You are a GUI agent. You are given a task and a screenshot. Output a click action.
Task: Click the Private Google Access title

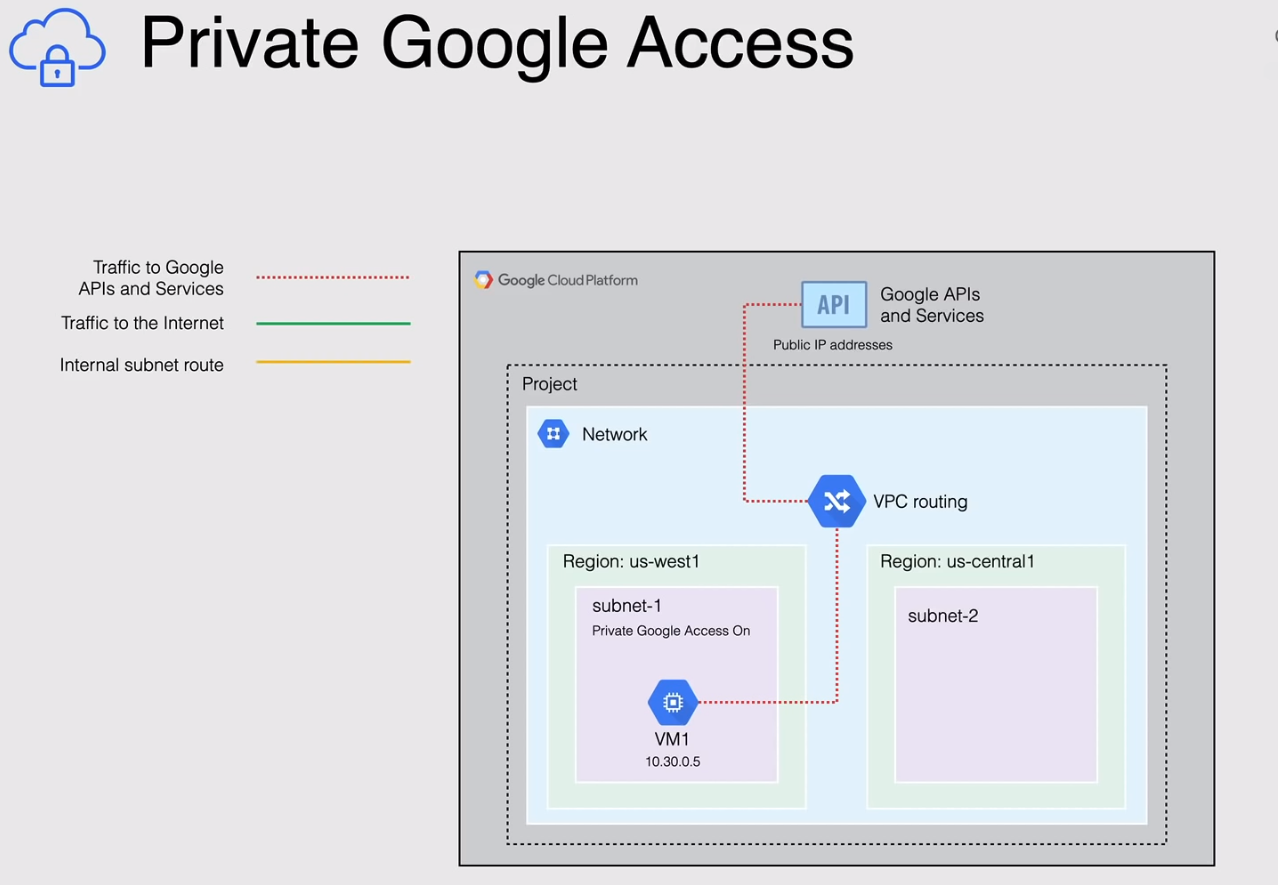click(x=497, y=44)
